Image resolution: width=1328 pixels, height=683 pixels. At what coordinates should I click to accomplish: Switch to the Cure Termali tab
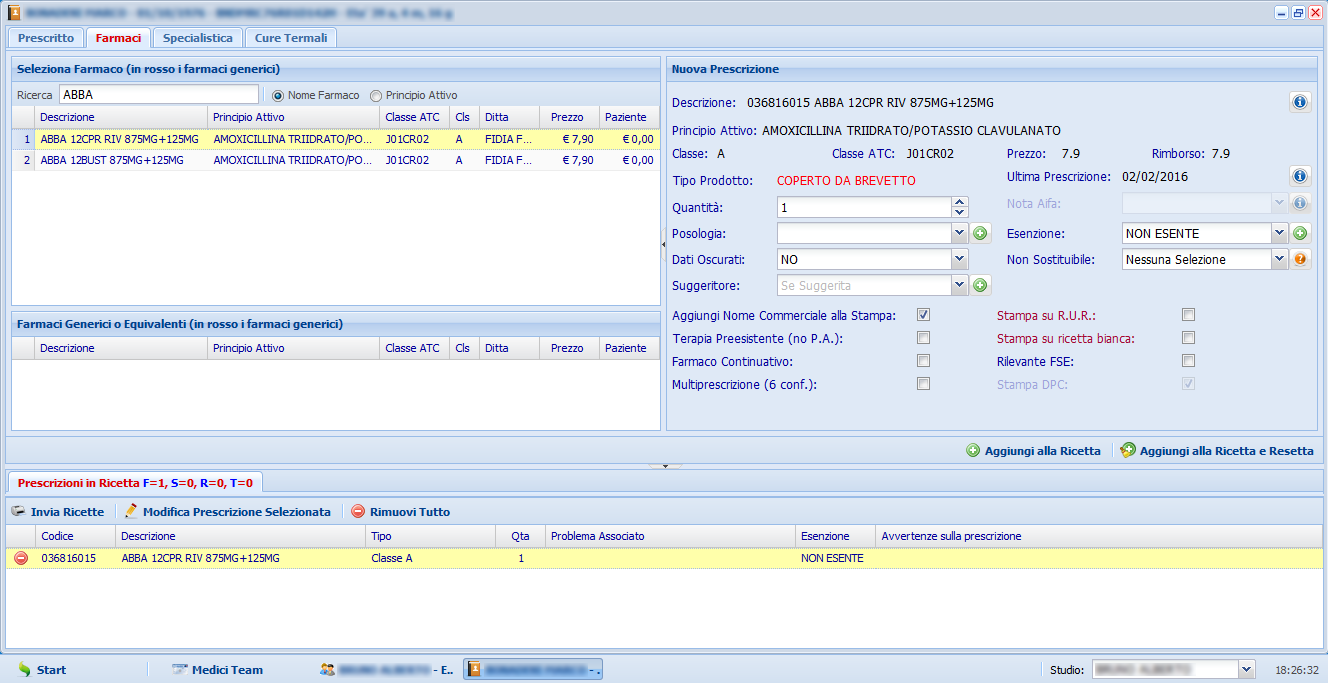click(x=290, y=38)
